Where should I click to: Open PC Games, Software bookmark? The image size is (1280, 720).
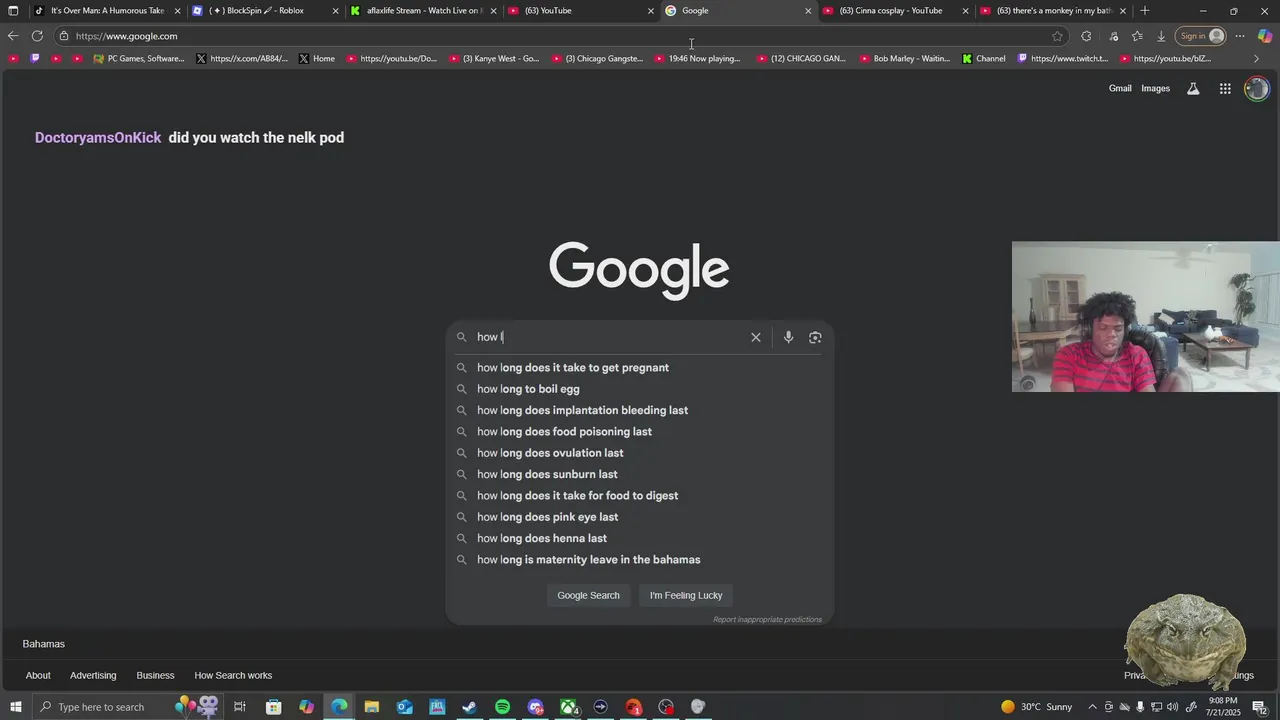coord(138,58)
